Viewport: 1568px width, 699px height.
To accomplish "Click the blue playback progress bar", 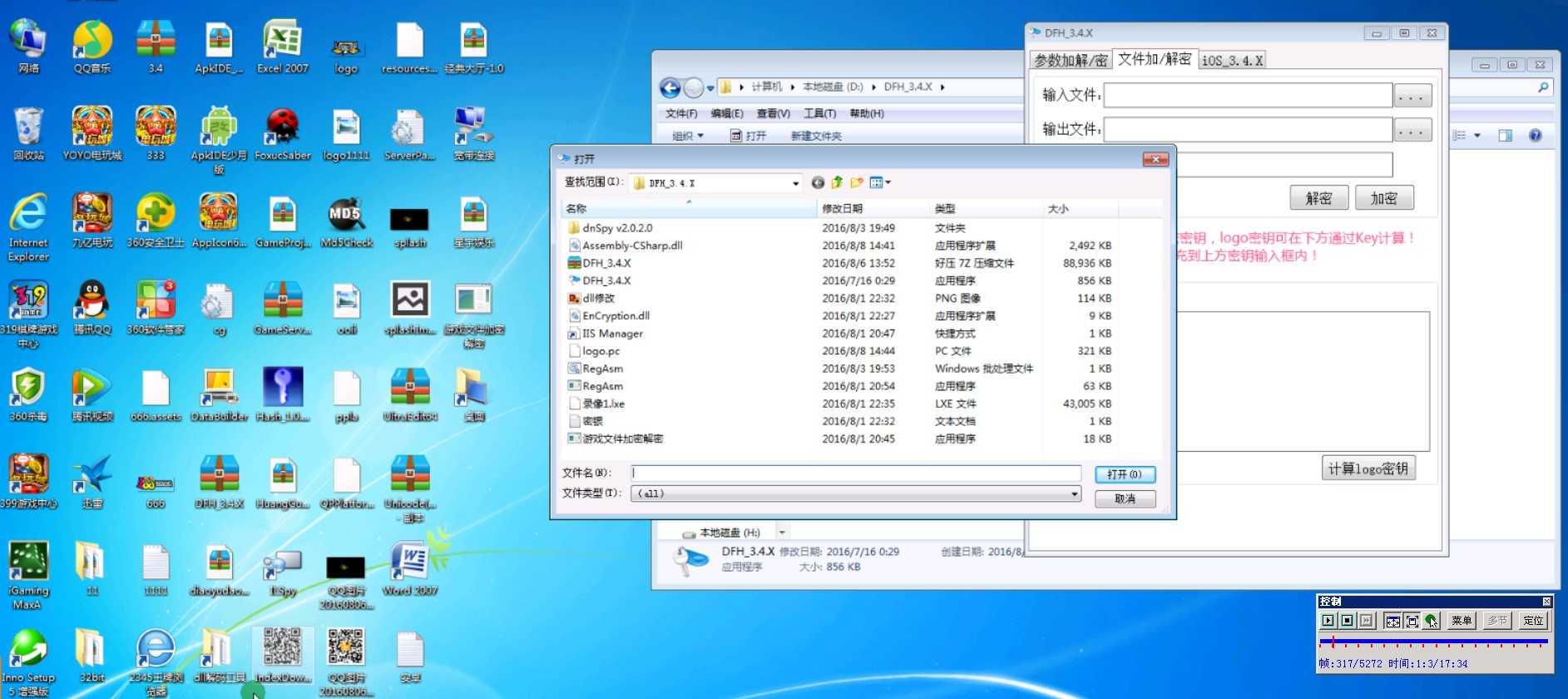I will 1432,641.
